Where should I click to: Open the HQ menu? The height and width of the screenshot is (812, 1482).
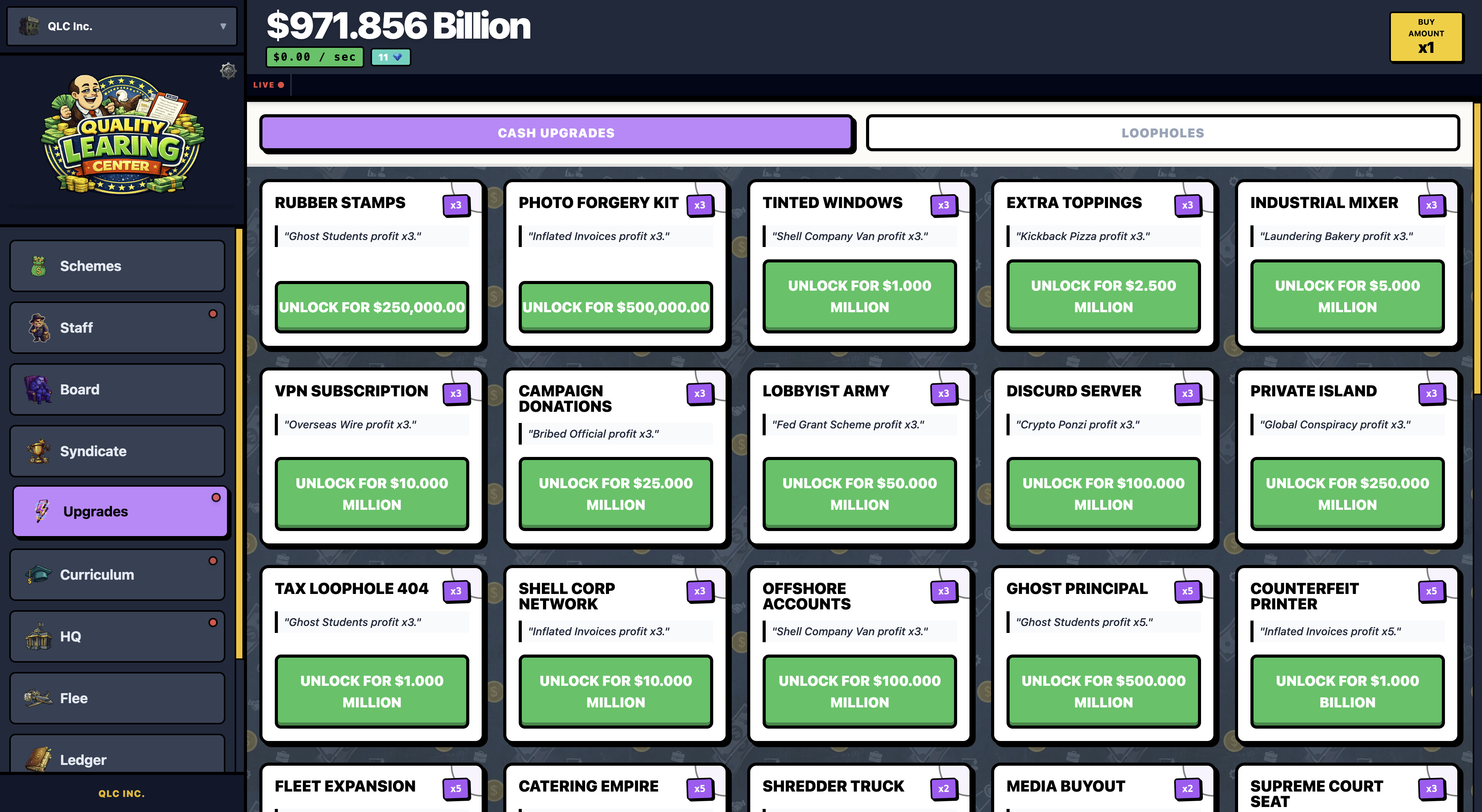[117, 636]
